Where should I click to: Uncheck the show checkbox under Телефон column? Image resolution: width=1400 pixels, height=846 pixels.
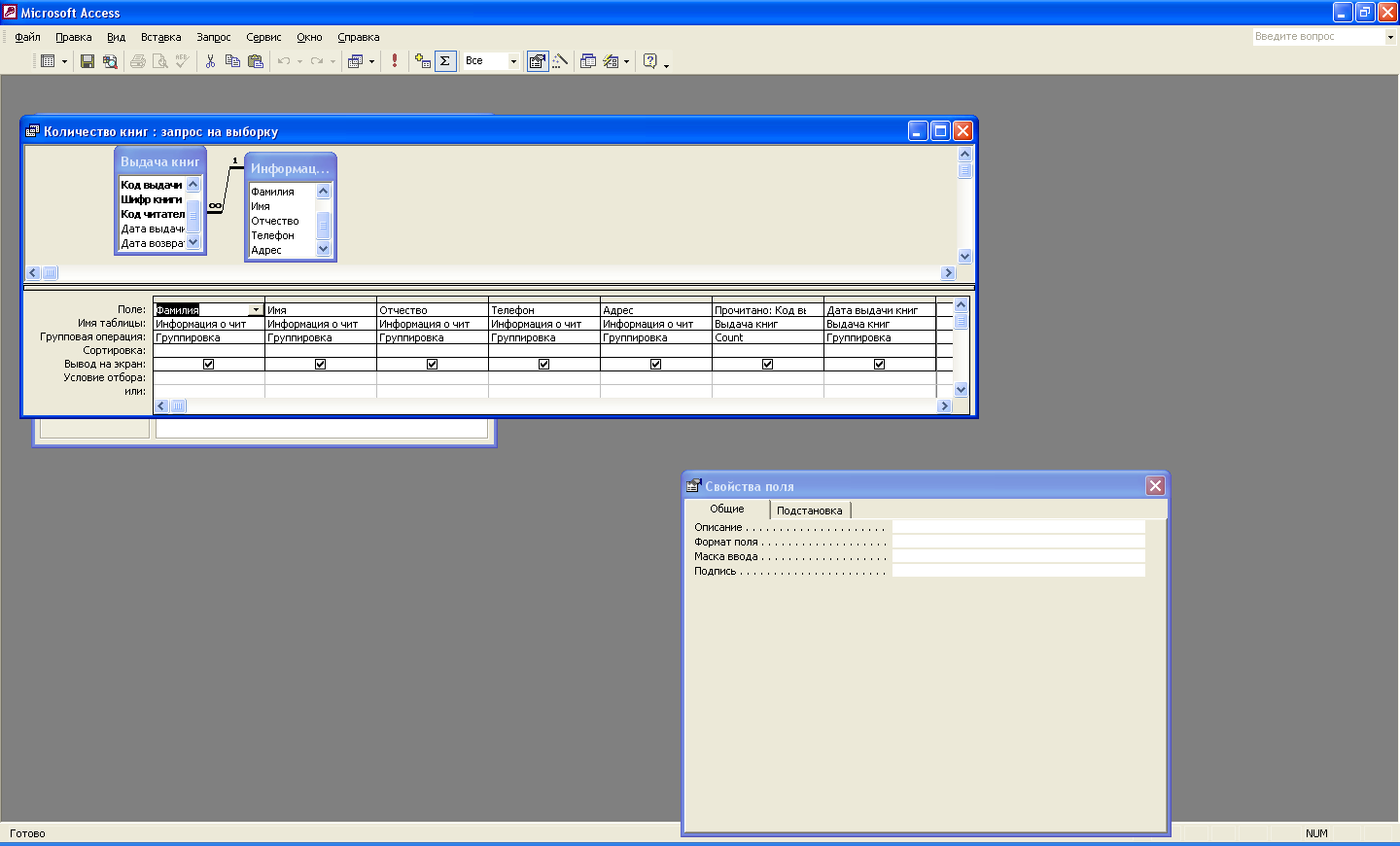tap(543, 365)
